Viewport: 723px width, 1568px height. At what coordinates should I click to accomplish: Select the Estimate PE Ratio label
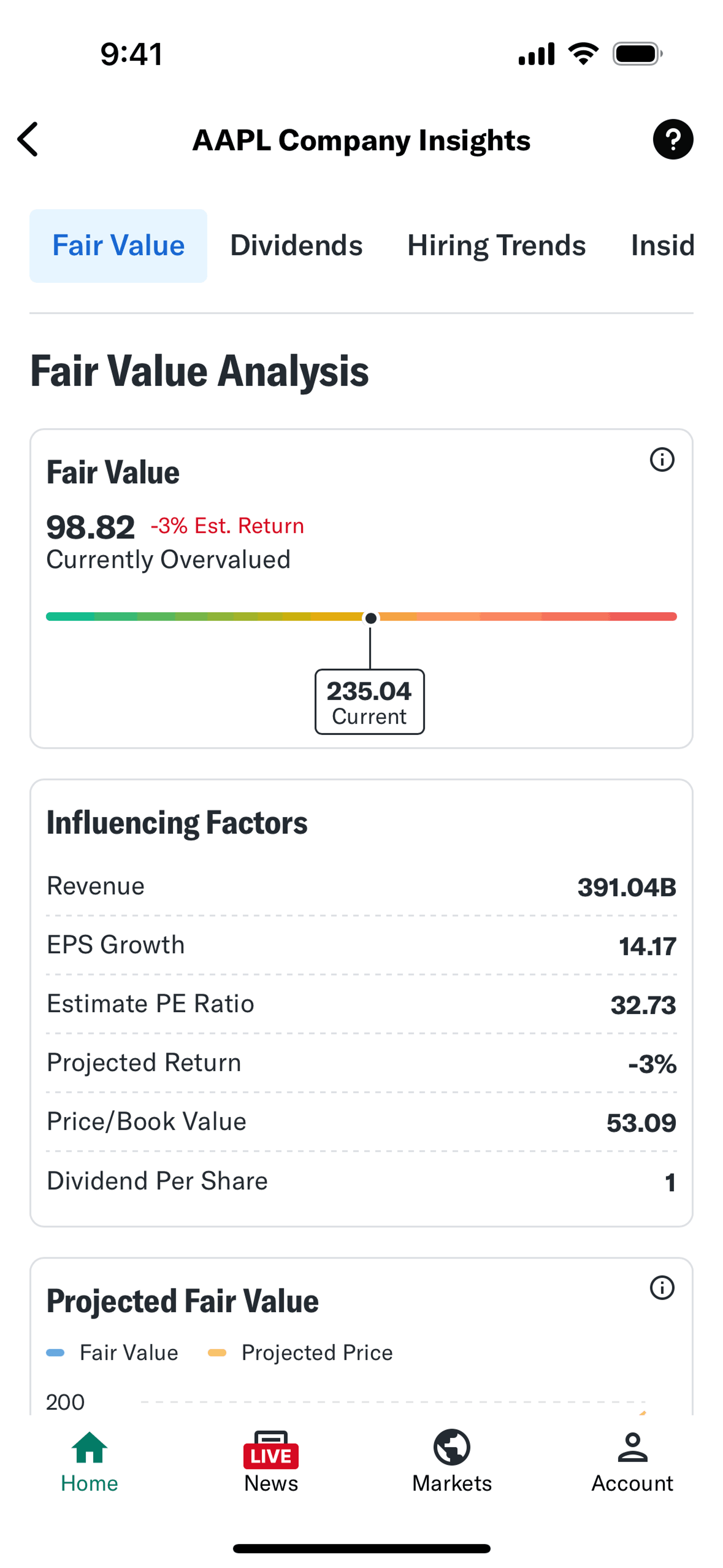pyautogui.click(x=150, y=1004)
